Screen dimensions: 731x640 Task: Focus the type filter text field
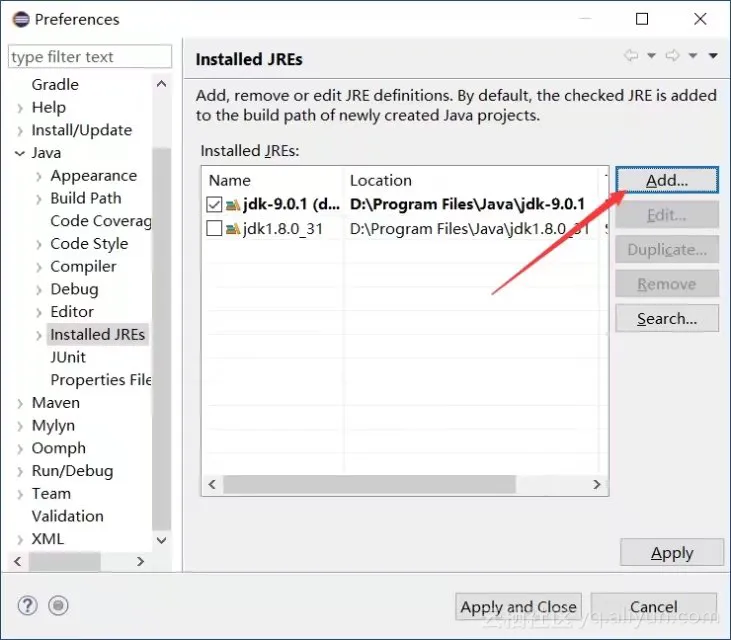[90, 57]
